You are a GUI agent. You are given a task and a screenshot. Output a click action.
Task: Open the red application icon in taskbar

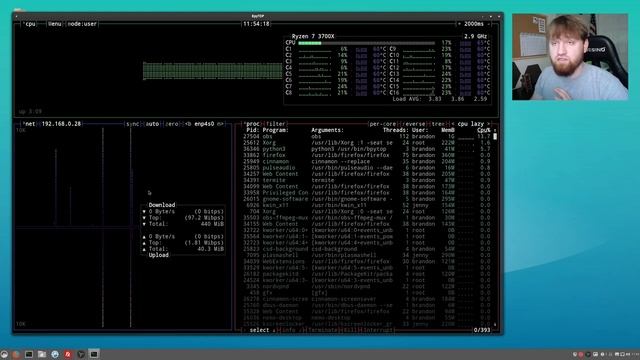click(x=68, y=354)
